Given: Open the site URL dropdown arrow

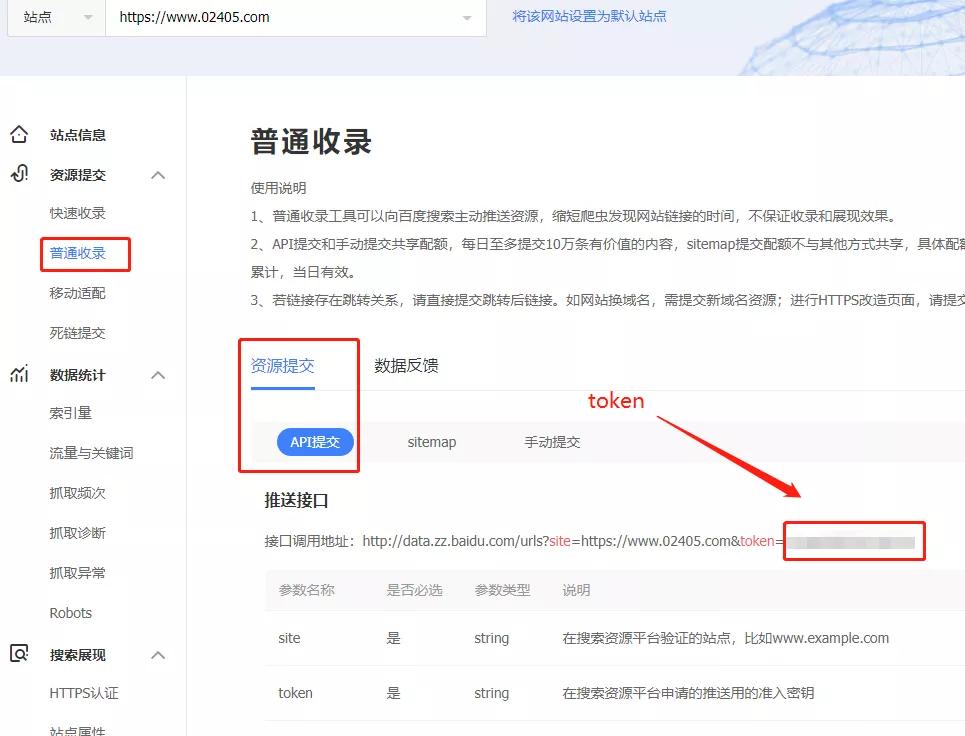Looking at the screenshot, I should coord(467,18).
